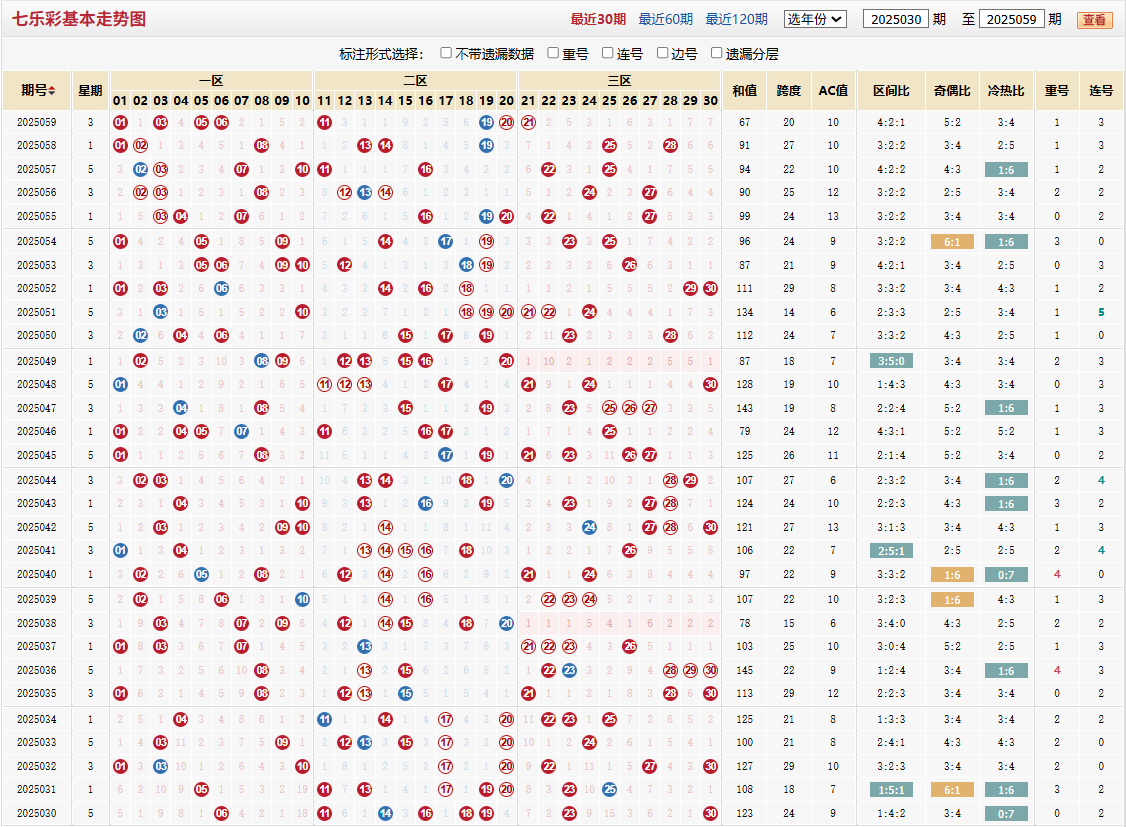Screen dimensions: 1126x827
Task: Show the 最近120期 results
Action: click(736, 19)
